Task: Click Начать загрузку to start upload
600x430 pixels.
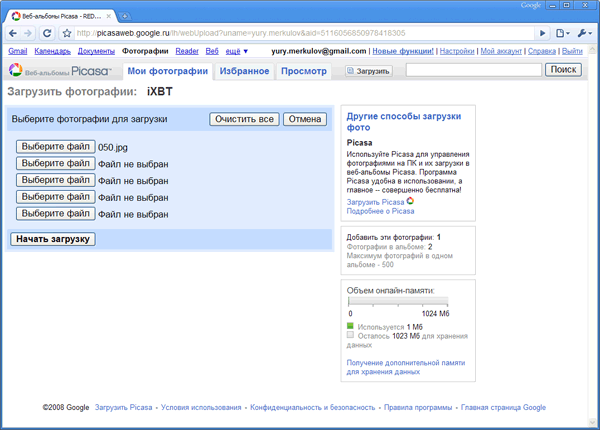Action: 53,239
